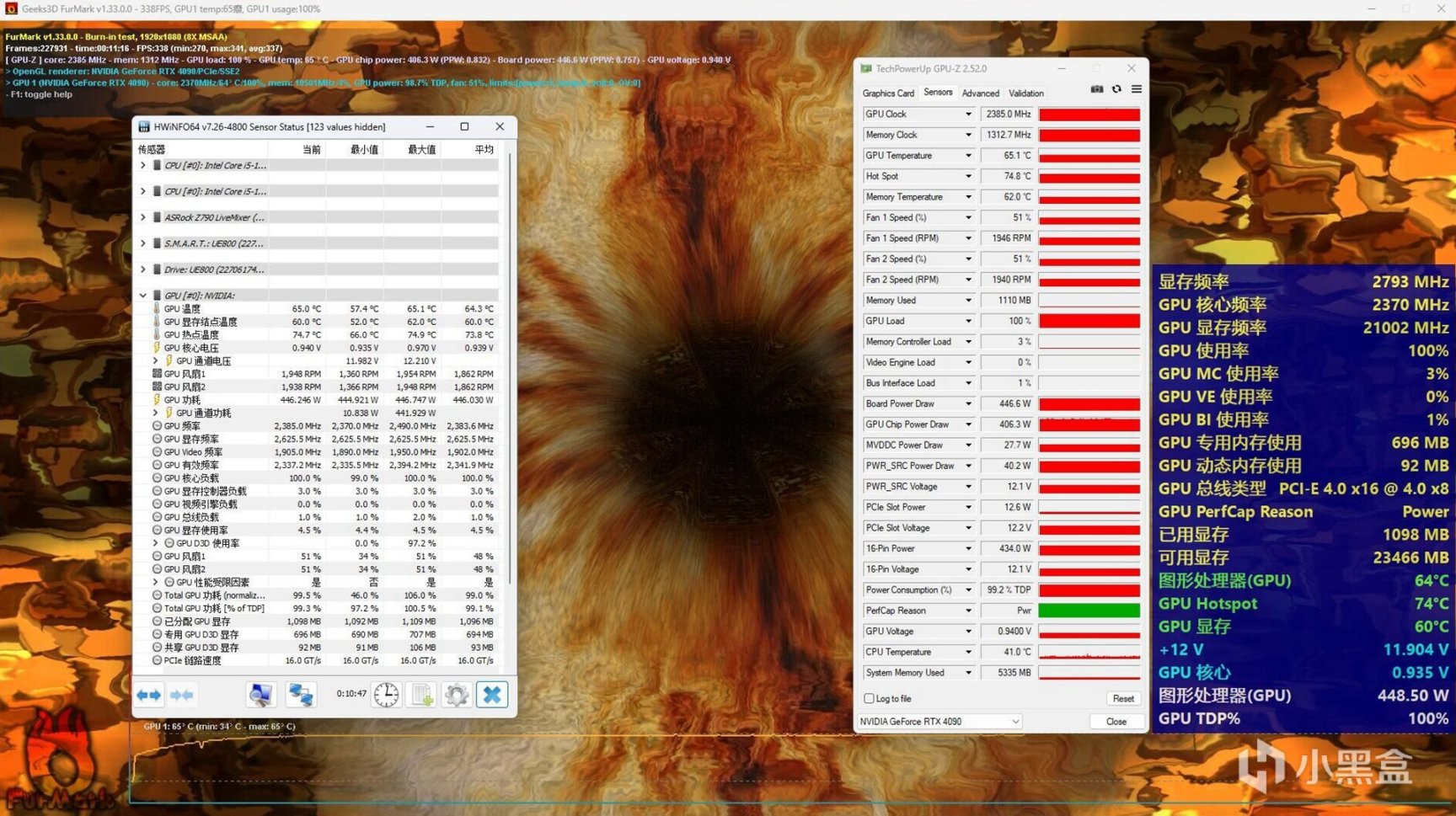Open HWiNFO sensor search monitor icon
The width and height of the screenshot is (1456, 816).
tap(260, 695)
